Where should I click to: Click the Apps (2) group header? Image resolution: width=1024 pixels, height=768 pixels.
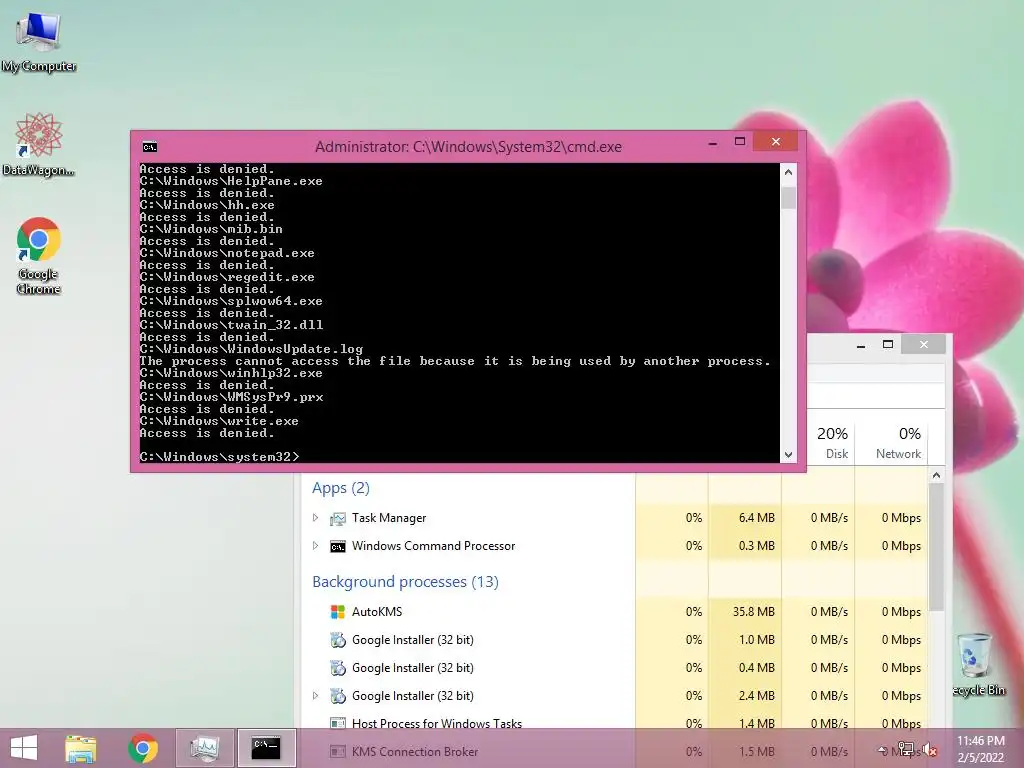coord(341,488)
